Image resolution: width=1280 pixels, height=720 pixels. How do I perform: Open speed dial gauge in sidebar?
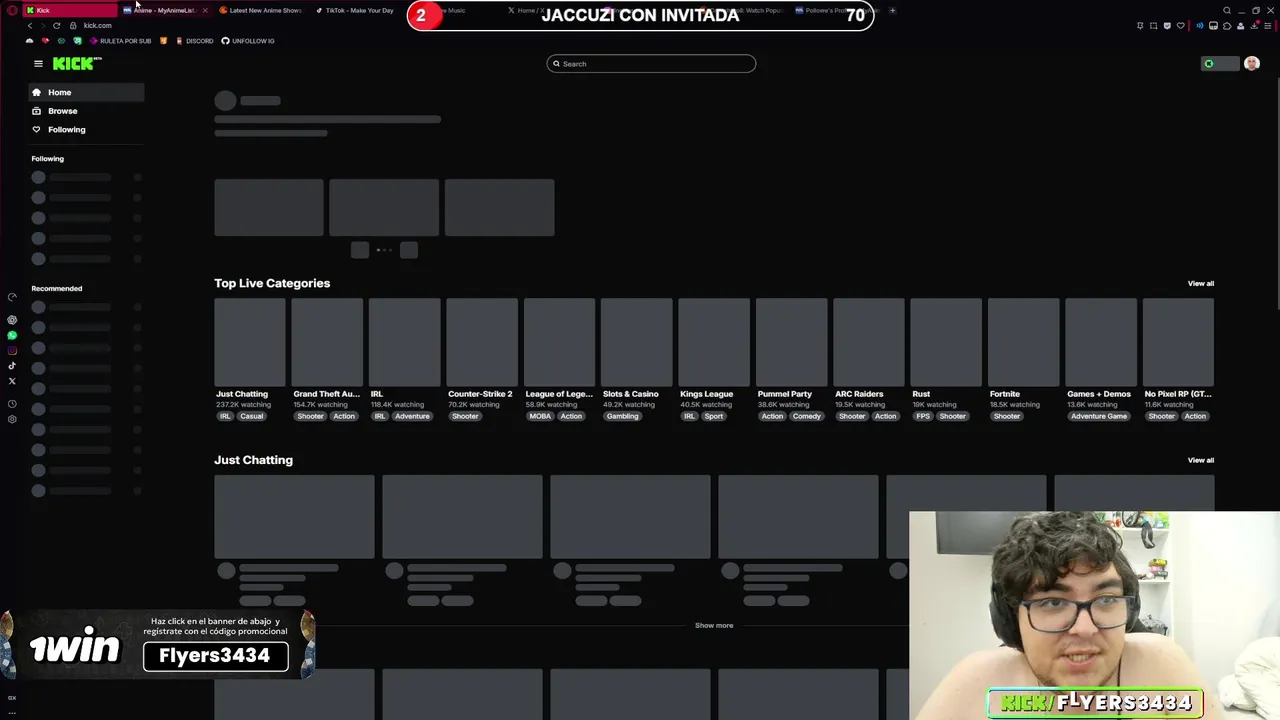12,297
